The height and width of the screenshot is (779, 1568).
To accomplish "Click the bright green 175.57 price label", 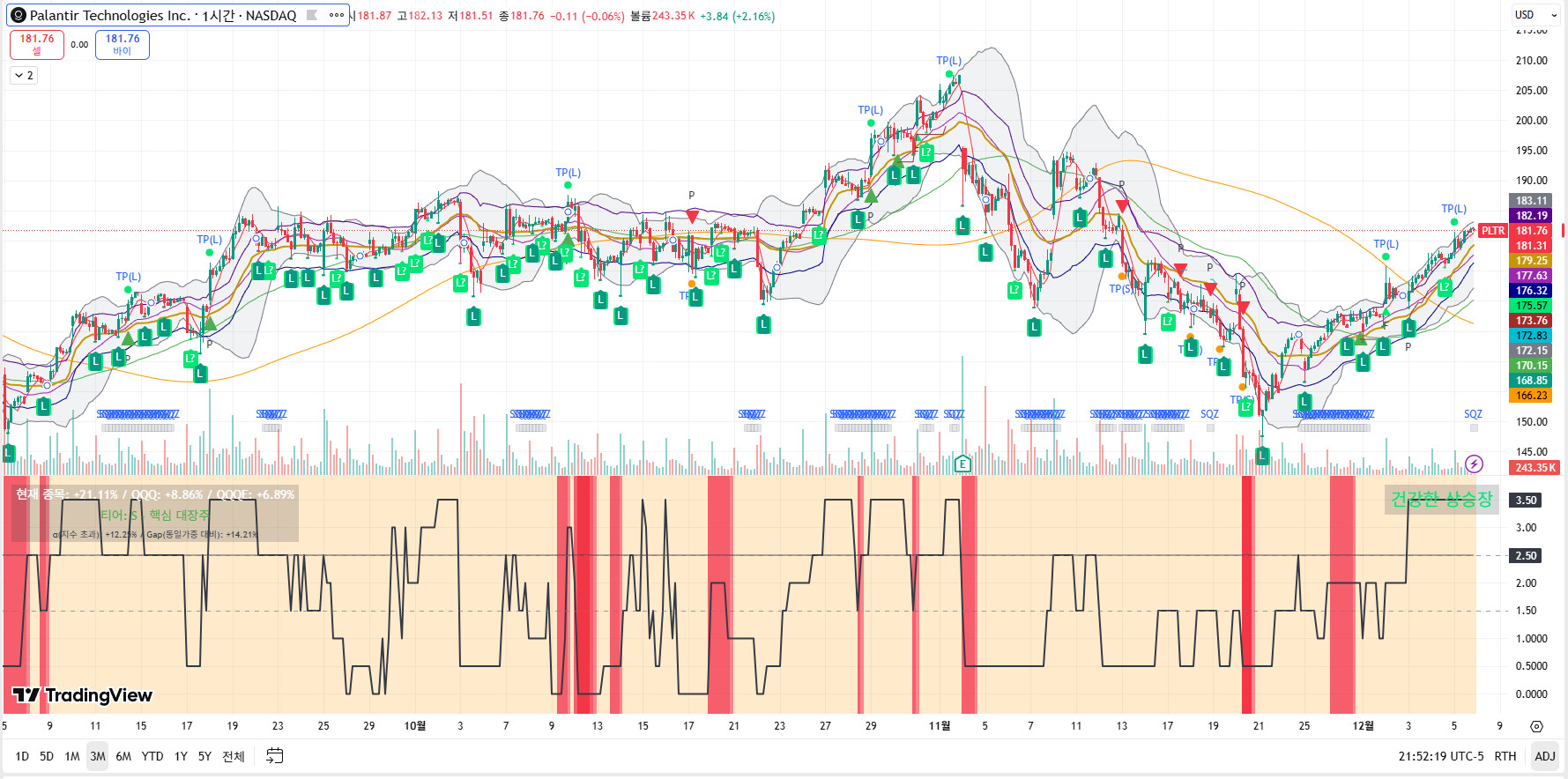I will pos(1531,306).
